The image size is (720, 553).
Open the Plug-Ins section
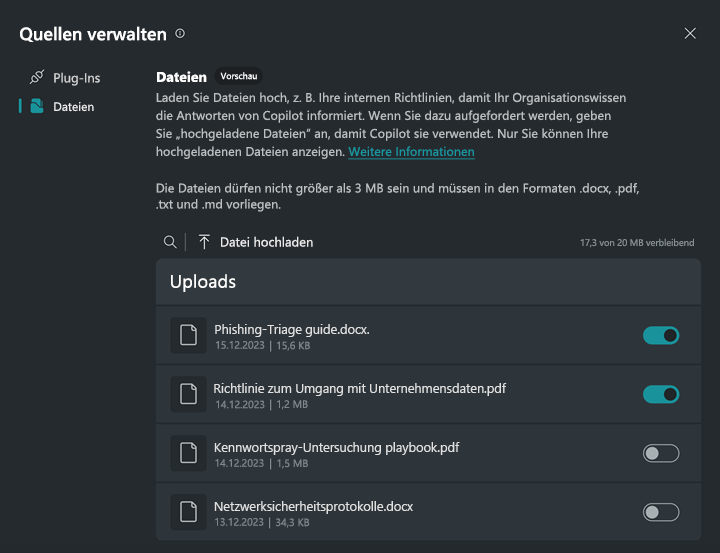[x=76, y=78]
